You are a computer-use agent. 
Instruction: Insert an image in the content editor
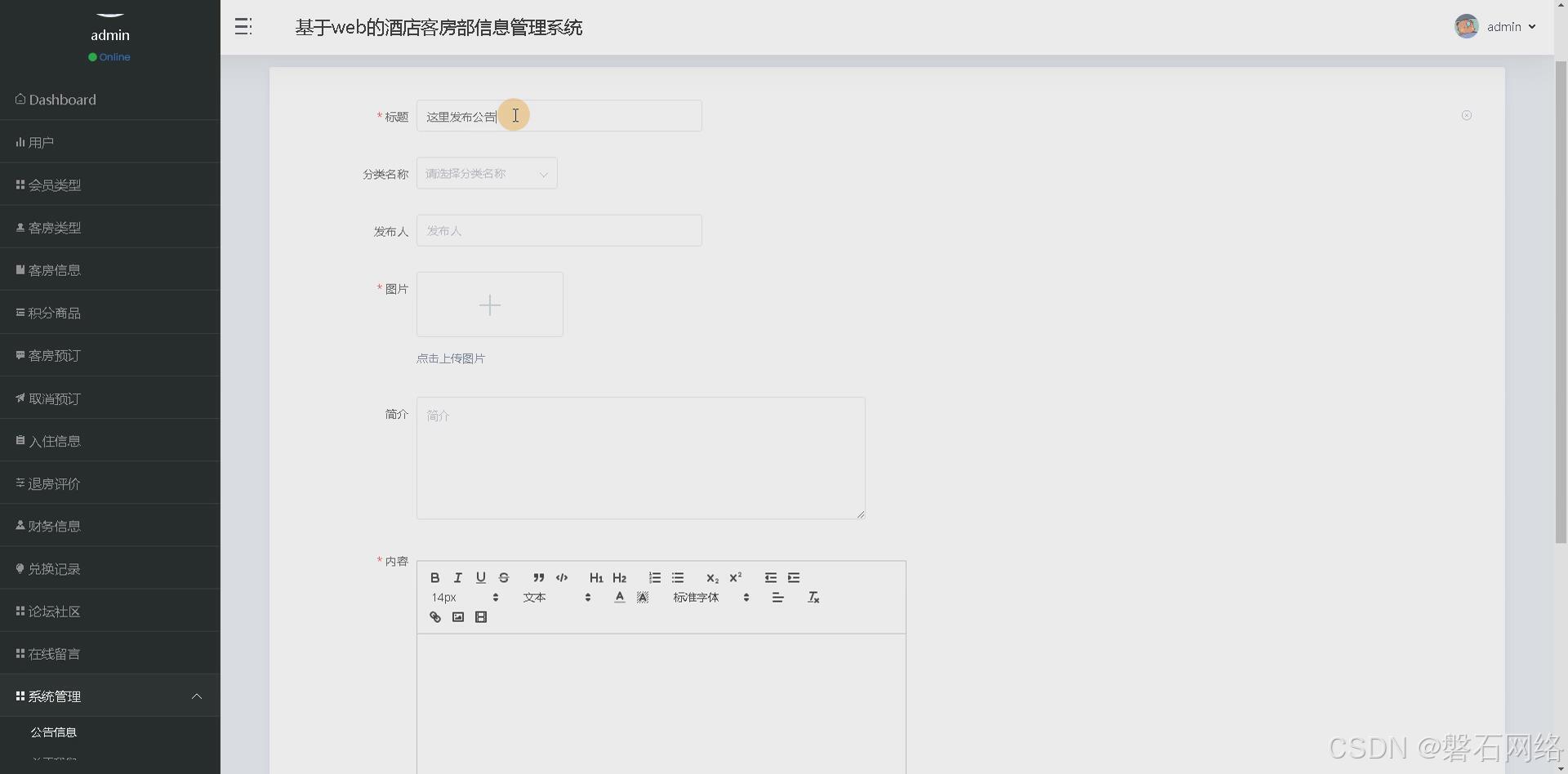point(458,616)
